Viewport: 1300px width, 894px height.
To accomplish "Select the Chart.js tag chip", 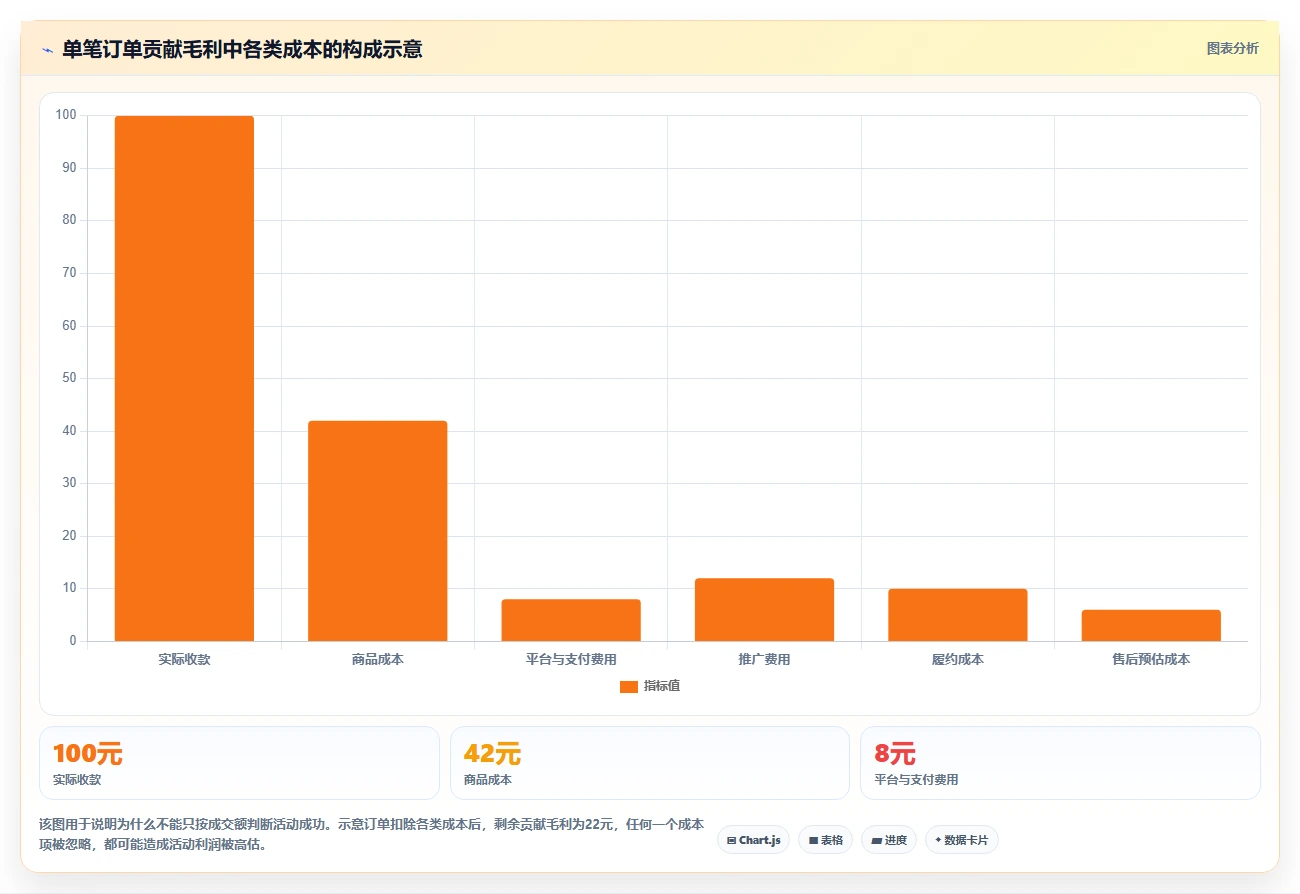I will [x=753, y=840].
